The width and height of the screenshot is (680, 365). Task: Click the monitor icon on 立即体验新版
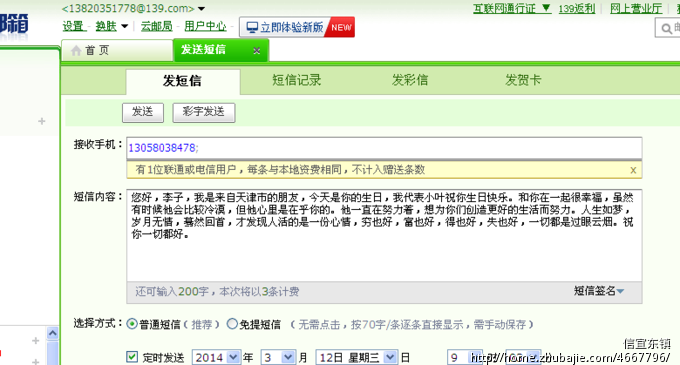(252, 27)
